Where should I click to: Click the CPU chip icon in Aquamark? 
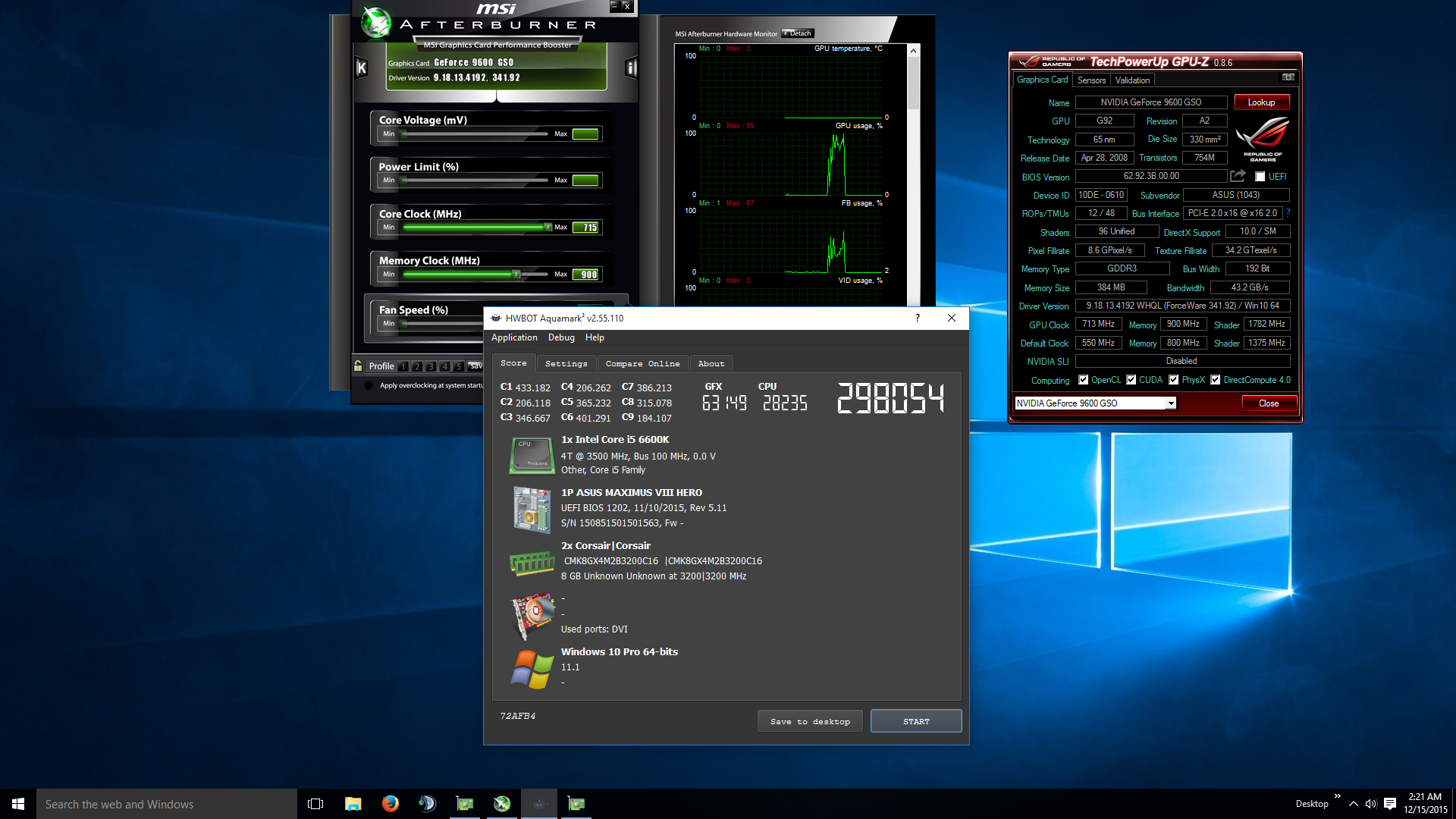pos(532,455)
